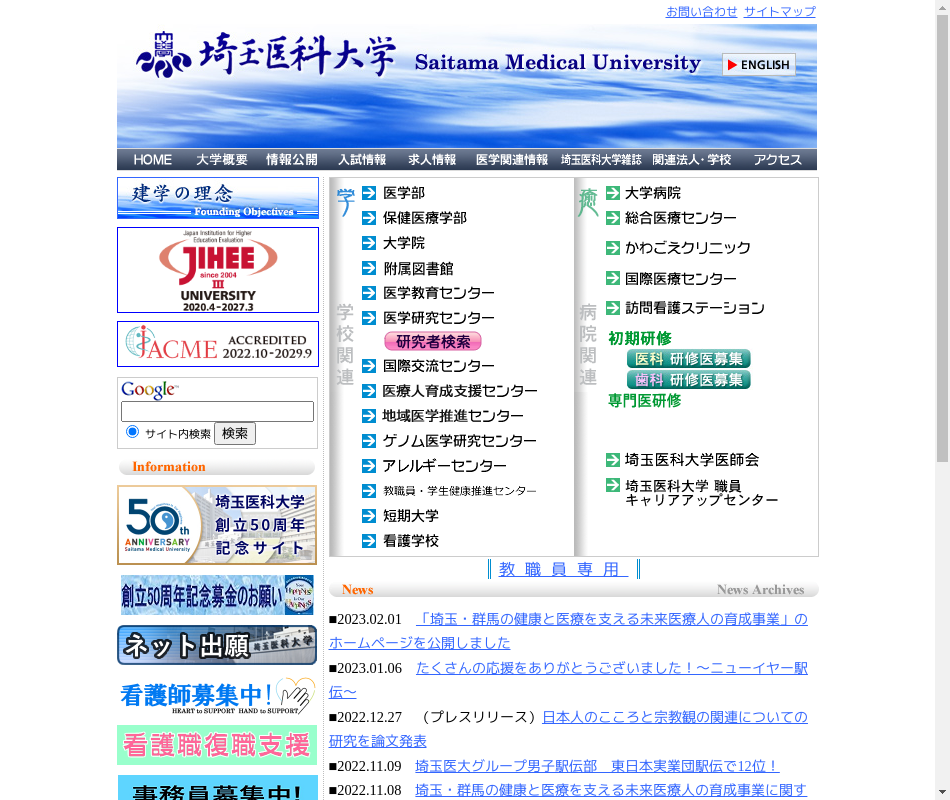
Task: Click the arrow icon beside 国際交流センター
Action: pyautogui.click(x=369, y=365)
